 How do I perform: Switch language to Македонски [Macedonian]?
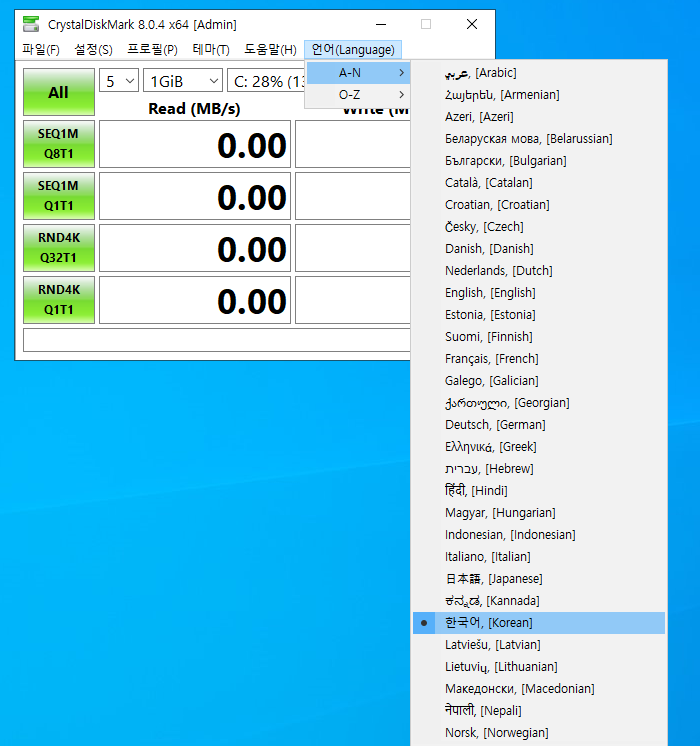(x=539, y=688)
